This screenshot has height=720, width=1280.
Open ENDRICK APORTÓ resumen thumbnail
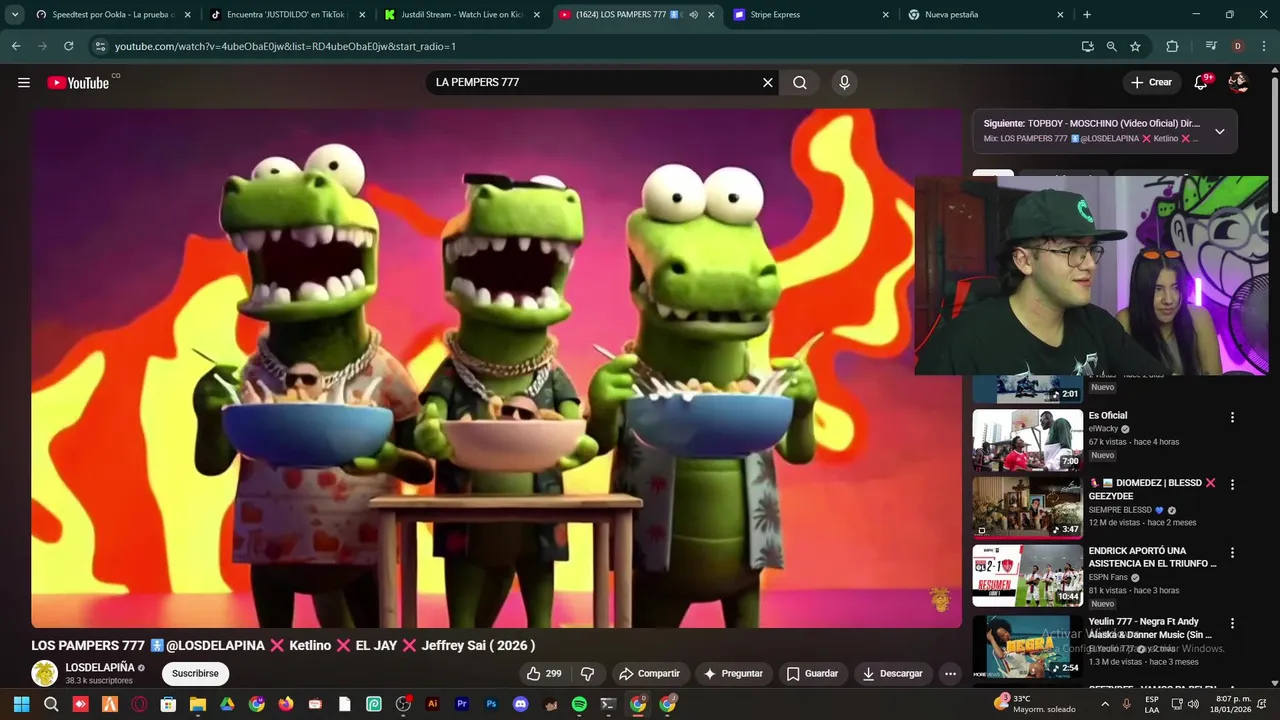[1027, 575]
